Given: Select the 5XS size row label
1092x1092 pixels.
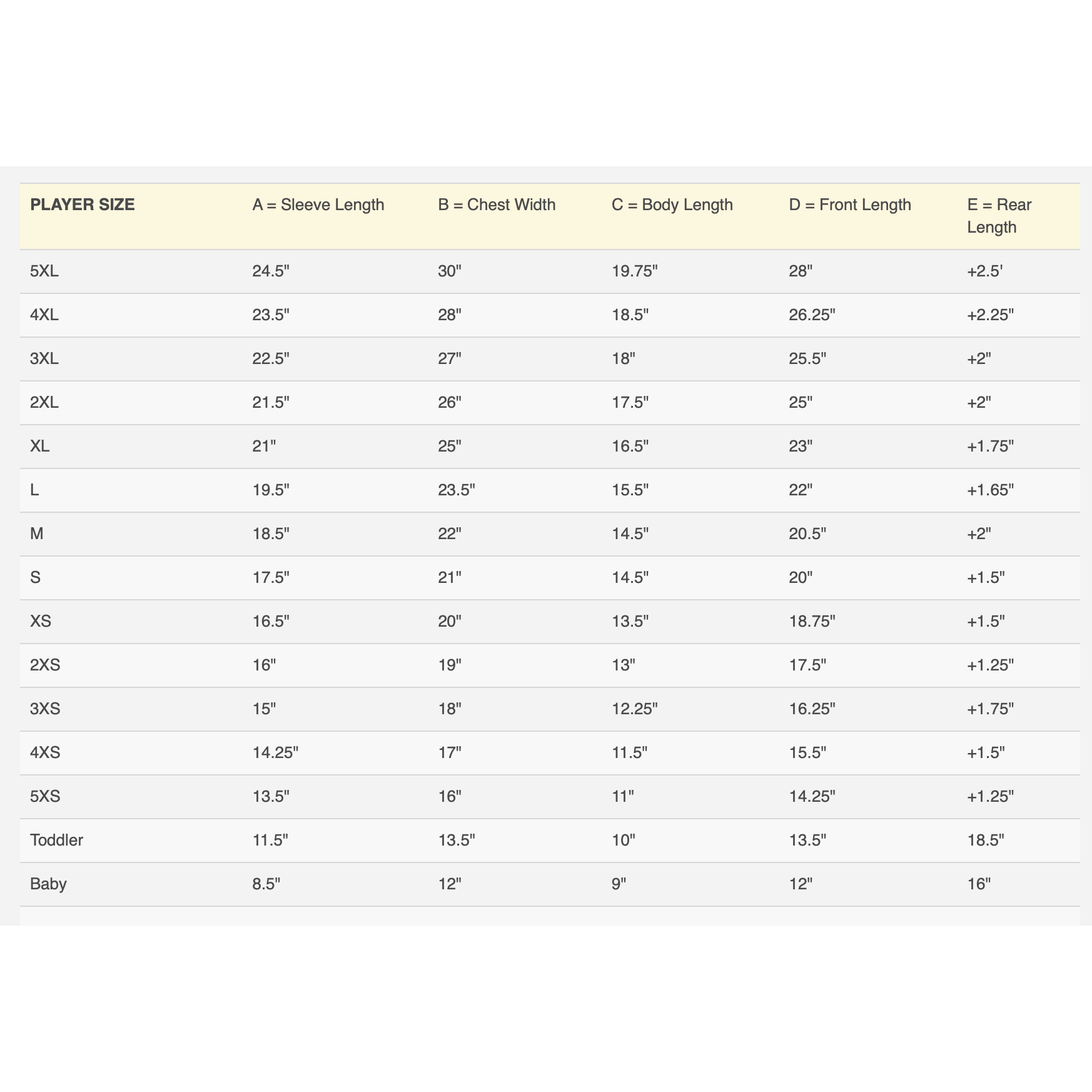Looking at the screenshot, I should [45, 797].
